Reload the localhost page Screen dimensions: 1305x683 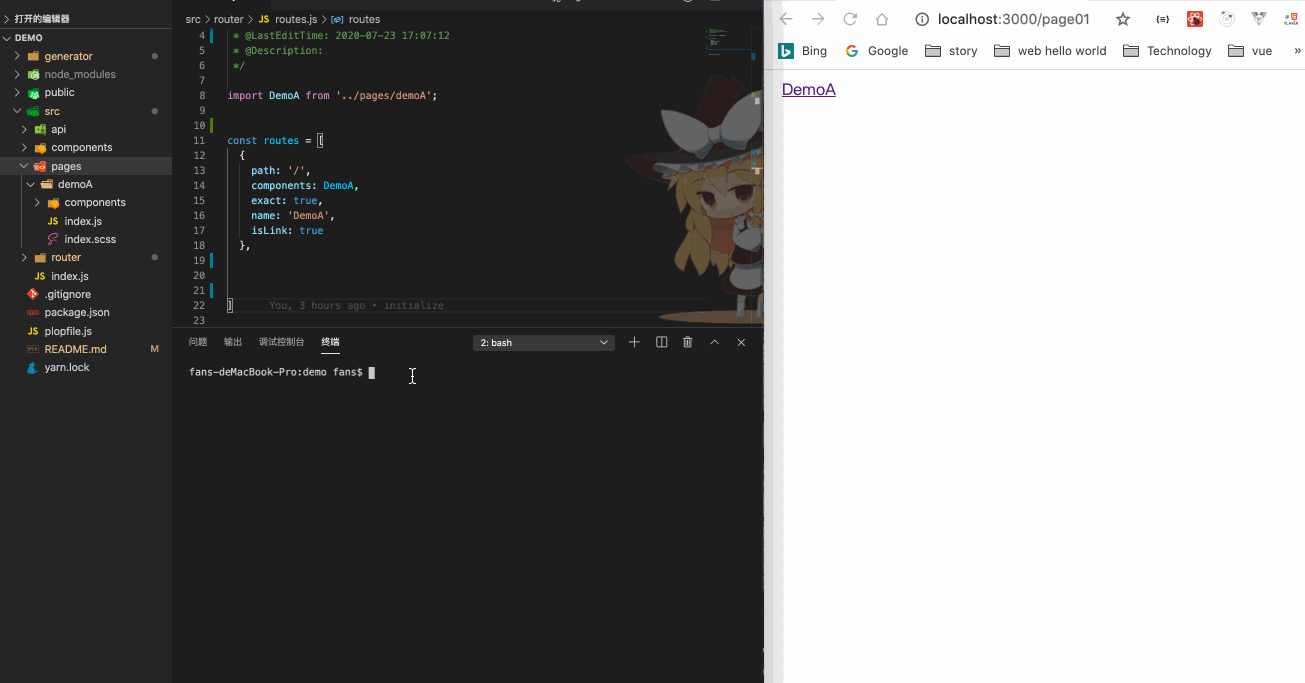(x=850, y=19)
